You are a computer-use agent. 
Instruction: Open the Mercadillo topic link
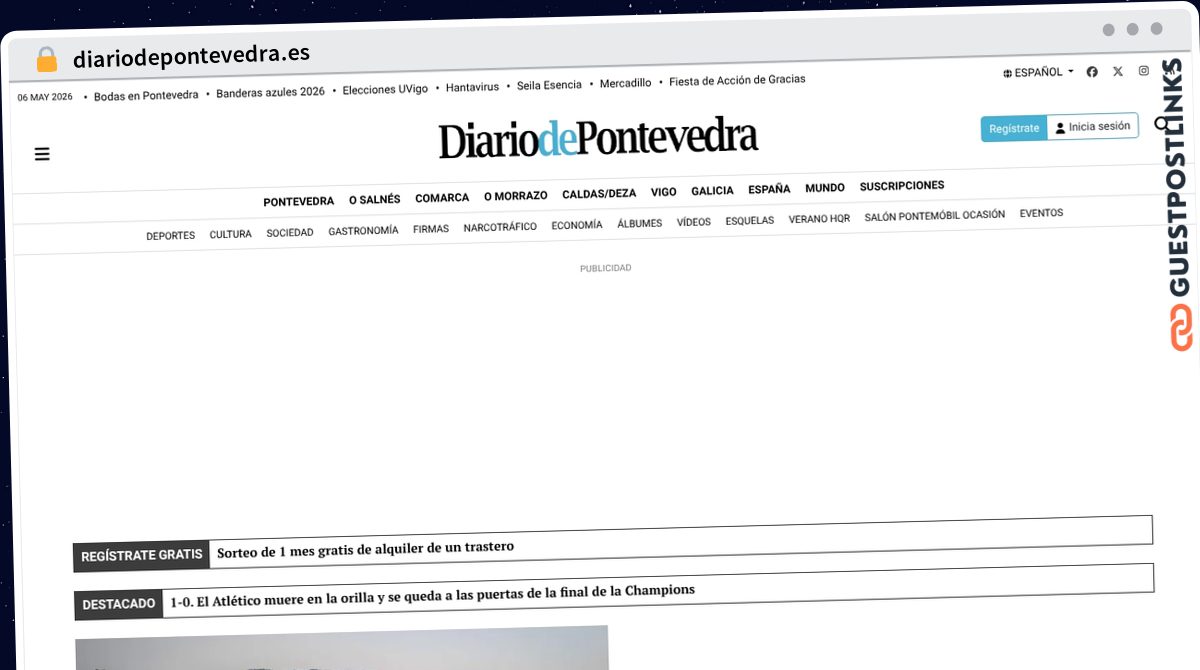tap(625, 84)
